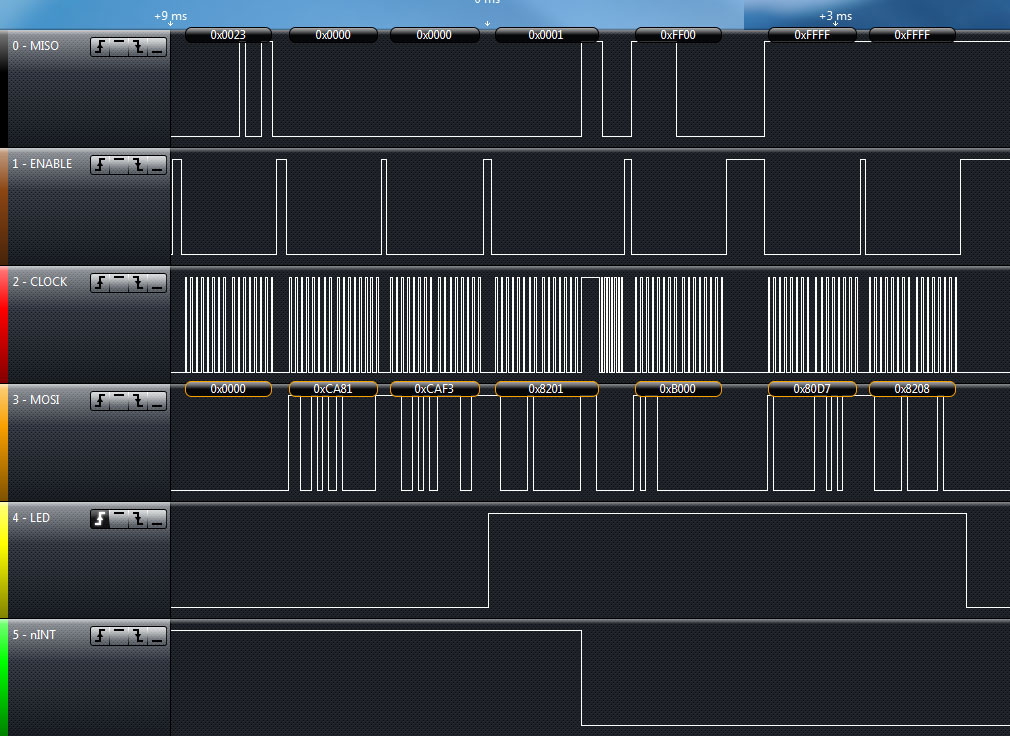The height and width of the screenshot is (736, 1010).
Task: Select MOSI decoded value 0xCA81
Action: point(333,389)
